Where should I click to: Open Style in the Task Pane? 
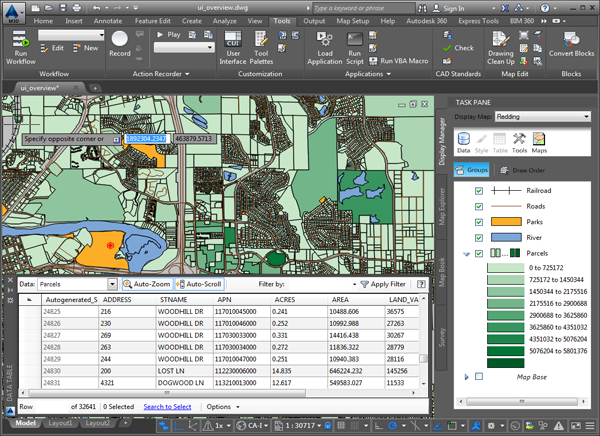(x=482, y=141)
